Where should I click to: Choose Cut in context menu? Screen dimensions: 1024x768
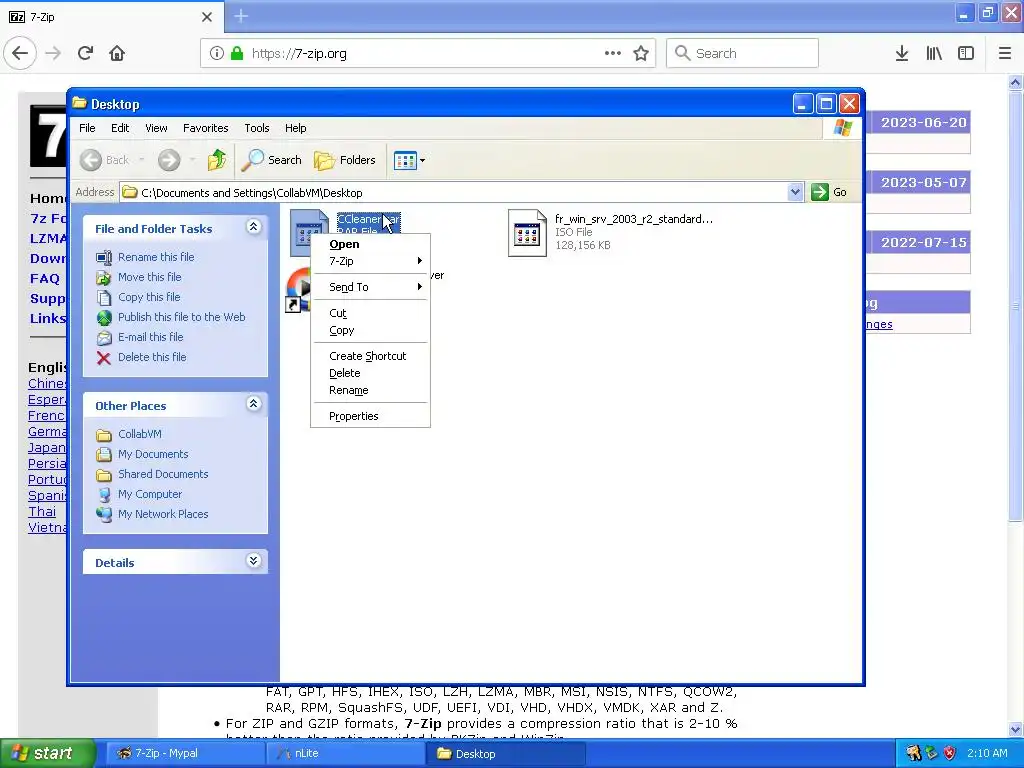click(370, 313)
